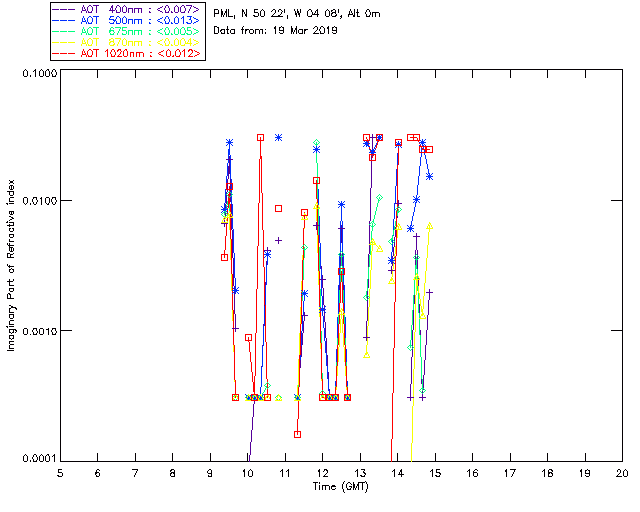
Task: Click the AOT 675nm legend entry
Action: pos(127,31)
